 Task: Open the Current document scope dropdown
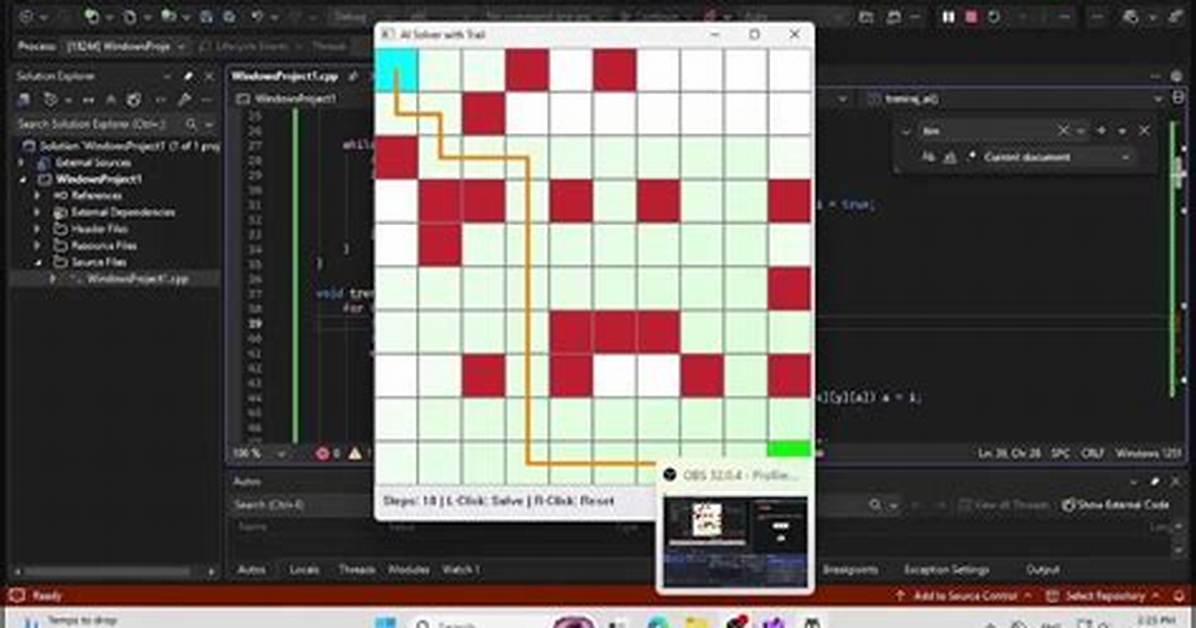point(1057,156)
